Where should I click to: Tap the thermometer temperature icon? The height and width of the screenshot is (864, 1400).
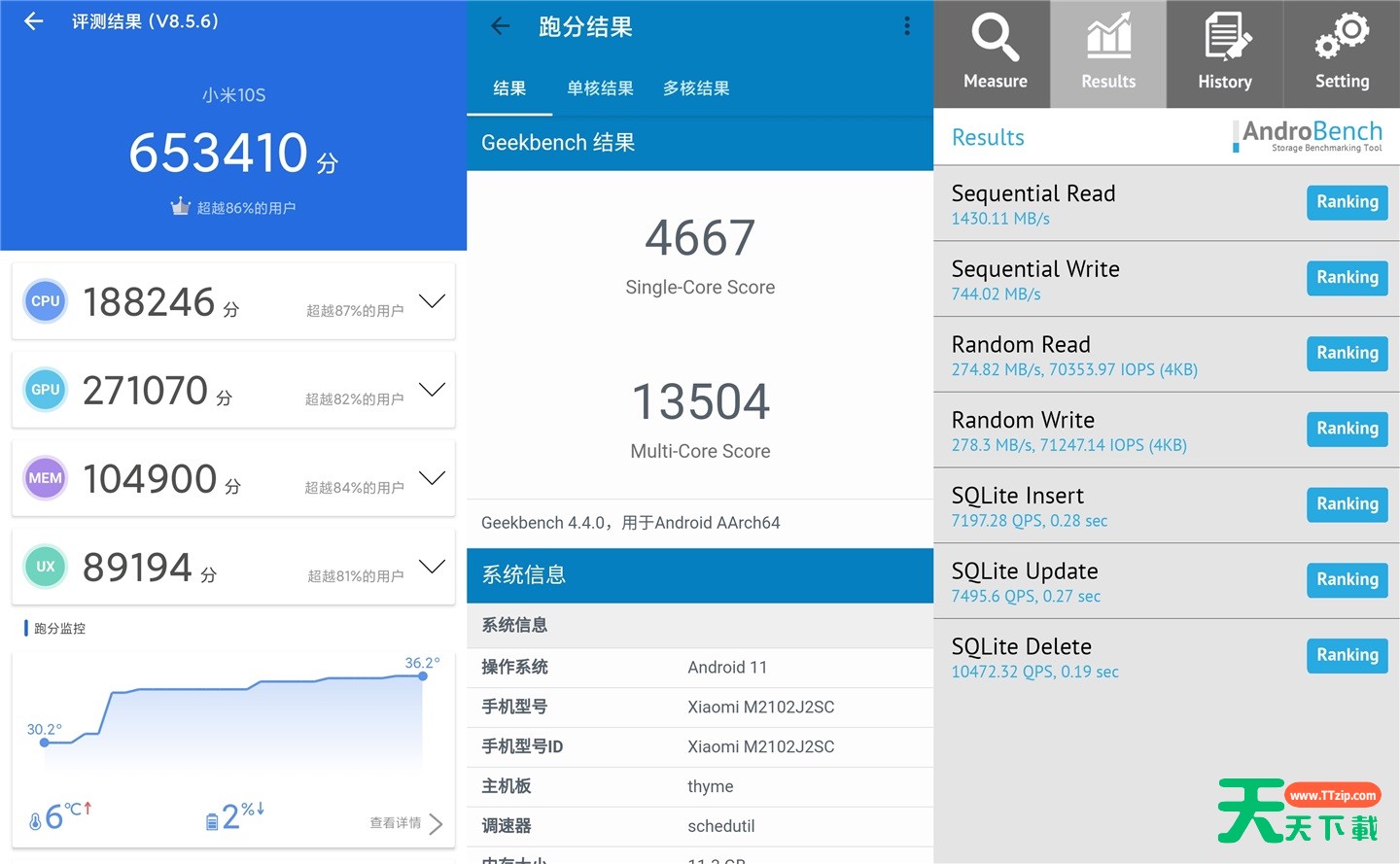36,820
